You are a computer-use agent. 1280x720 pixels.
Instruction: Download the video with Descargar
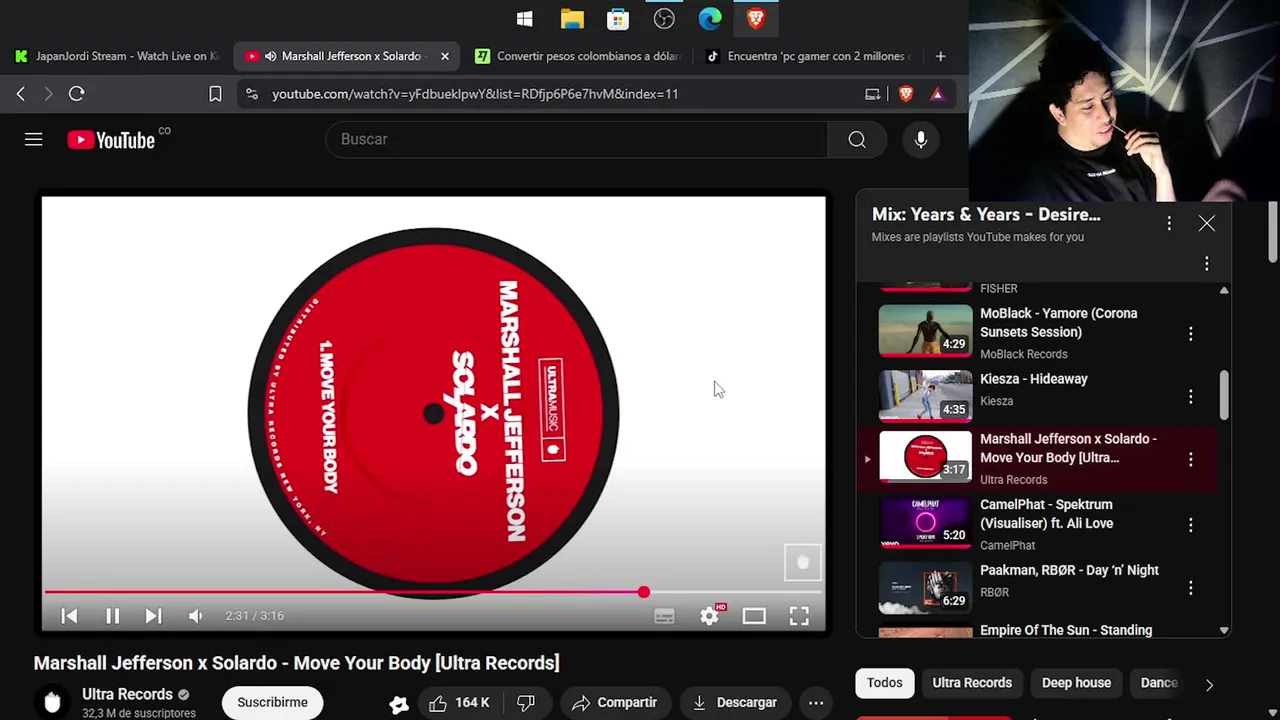click(x=735, y=703)
